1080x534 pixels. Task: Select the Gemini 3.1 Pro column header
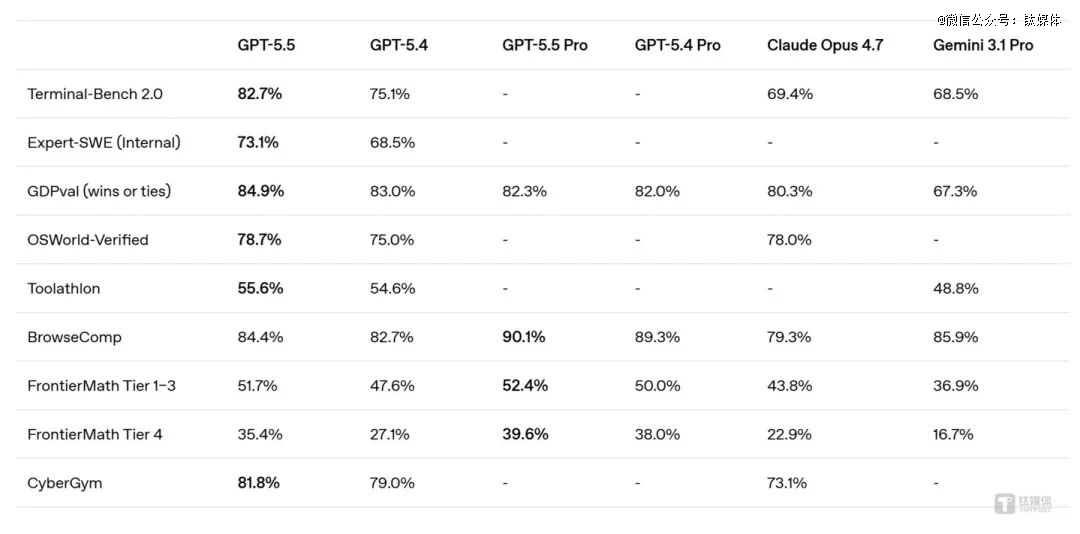click(983, 45)
